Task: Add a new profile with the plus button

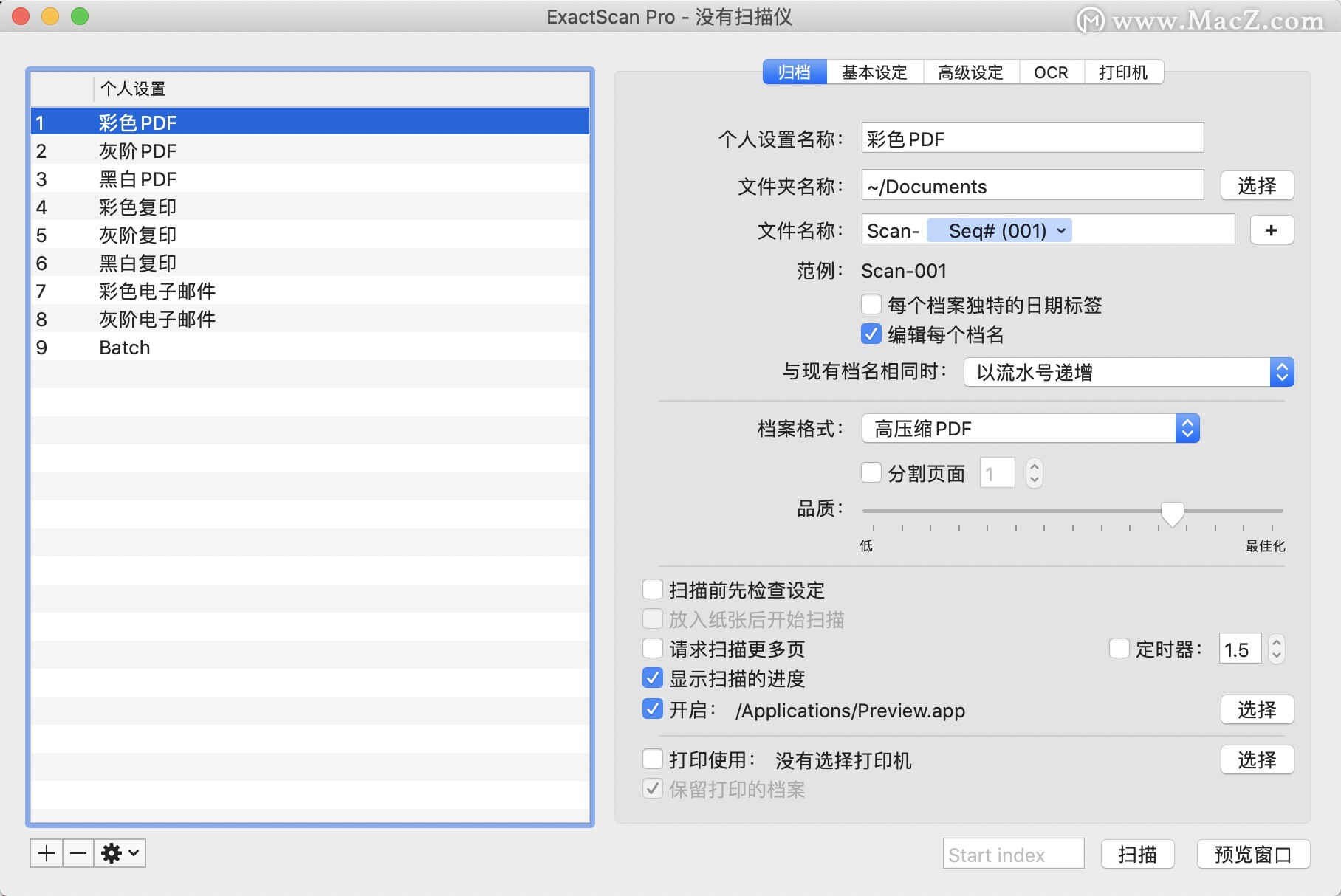Action: (x=47, y=853)
